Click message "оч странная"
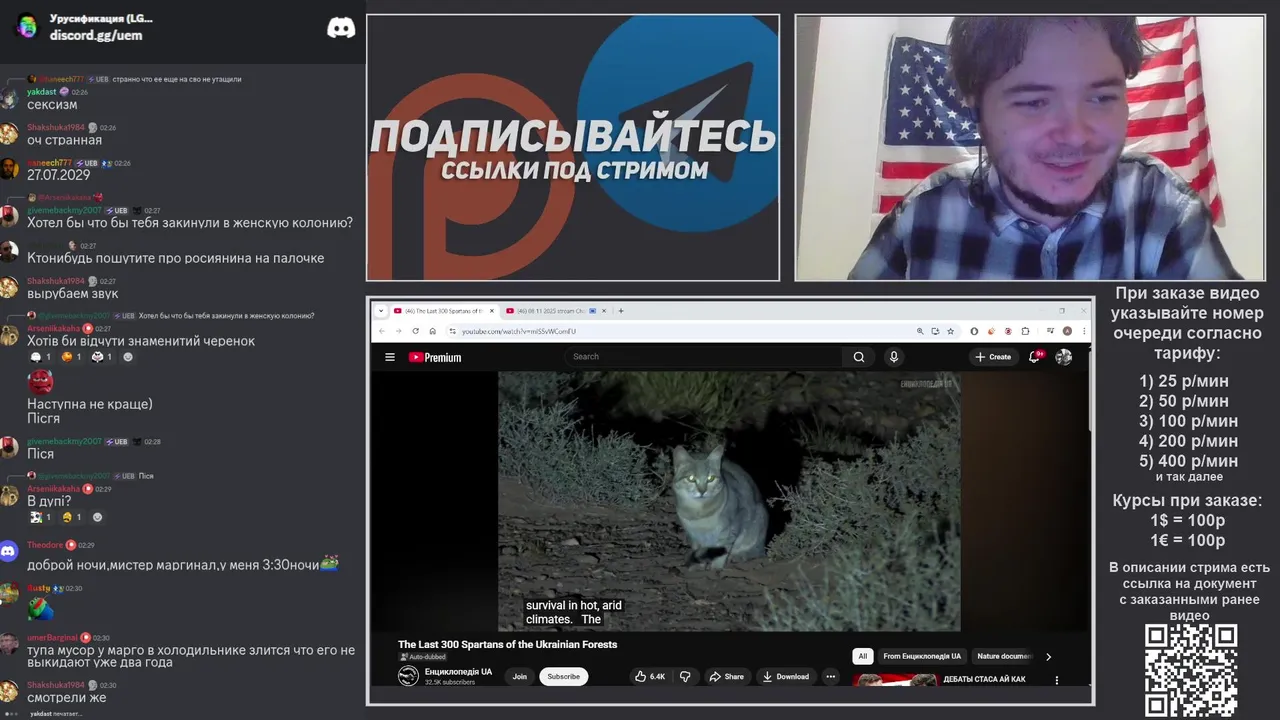This screenshot has width=1280, height=720. click(64, 140)
